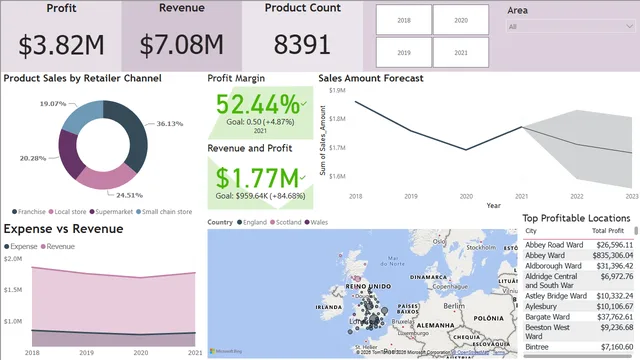Click the large bubble over London
This screenshot has height=360, width=640.
point(374,319)
